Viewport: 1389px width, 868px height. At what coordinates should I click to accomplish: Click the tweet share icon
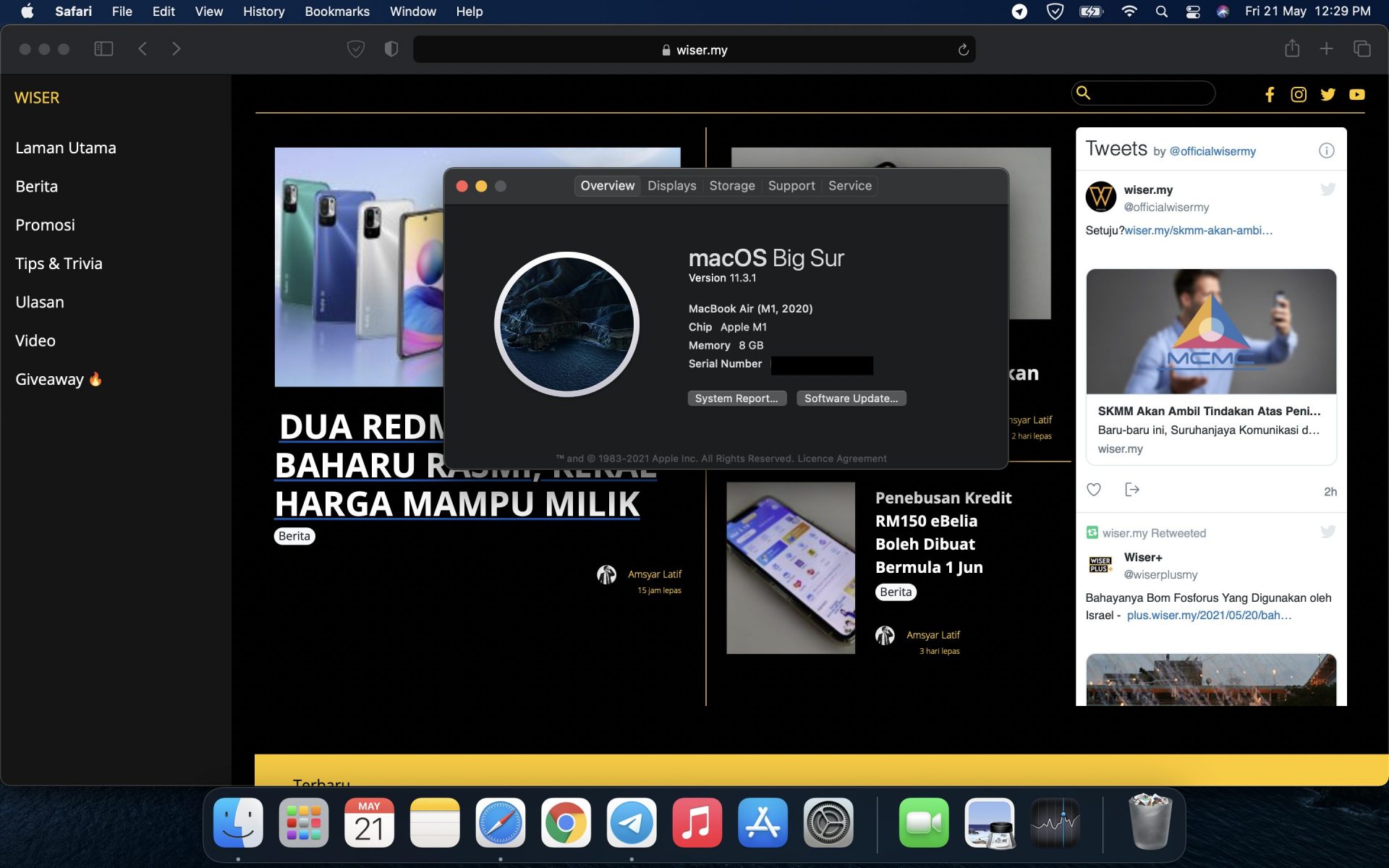[1132, 490]
